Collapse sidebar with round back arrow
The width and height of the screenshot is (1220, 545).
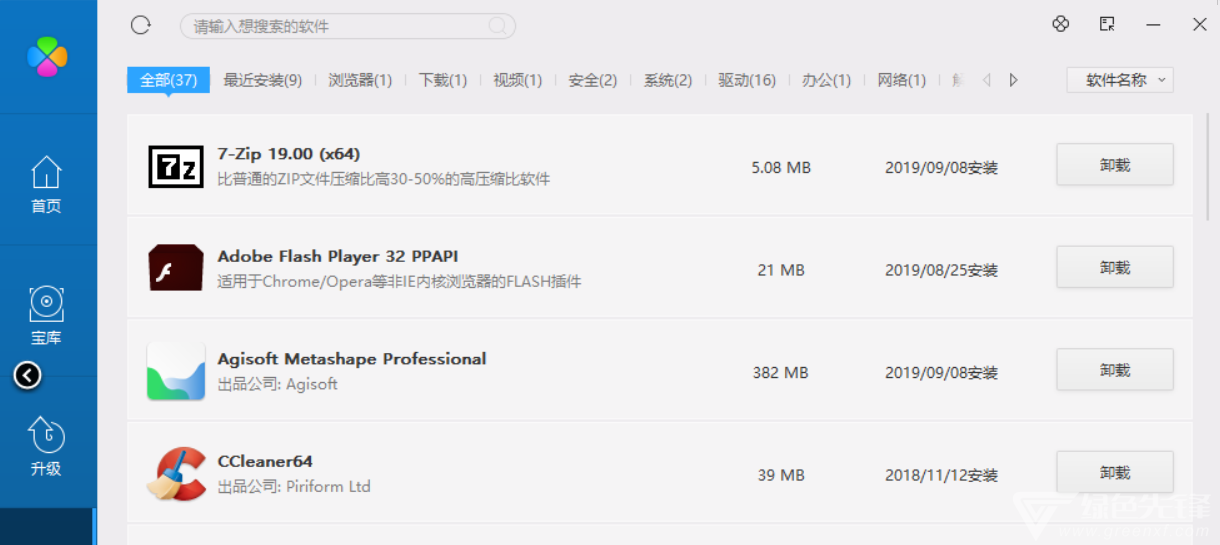click(x=28, y=375)
